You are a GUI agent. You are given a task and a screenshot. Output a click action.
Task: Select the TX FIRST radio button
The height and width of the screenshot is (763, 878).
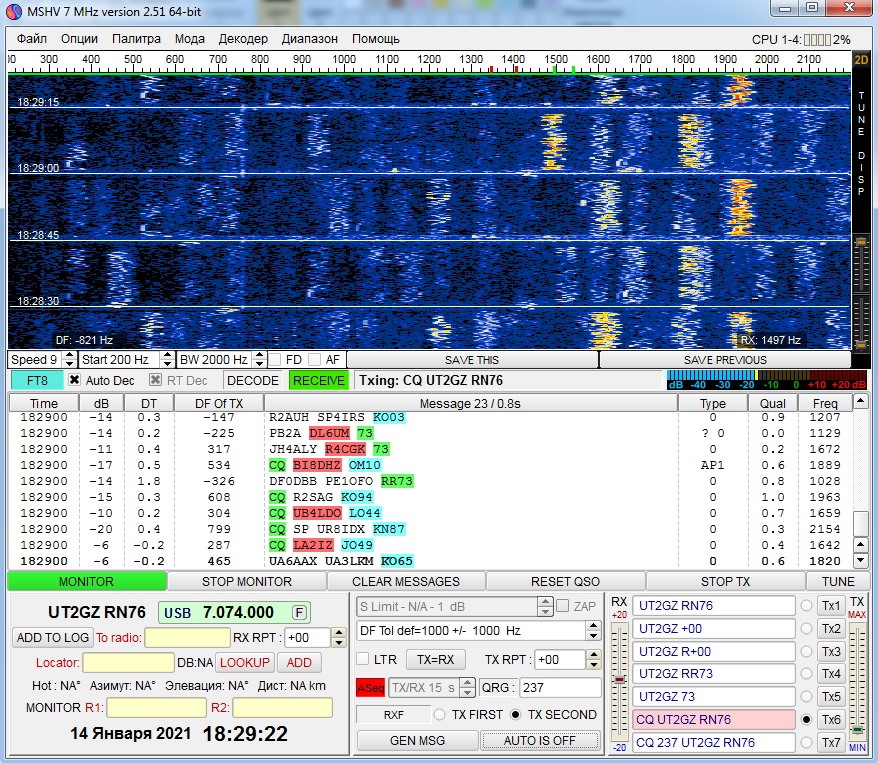[439, 714]
